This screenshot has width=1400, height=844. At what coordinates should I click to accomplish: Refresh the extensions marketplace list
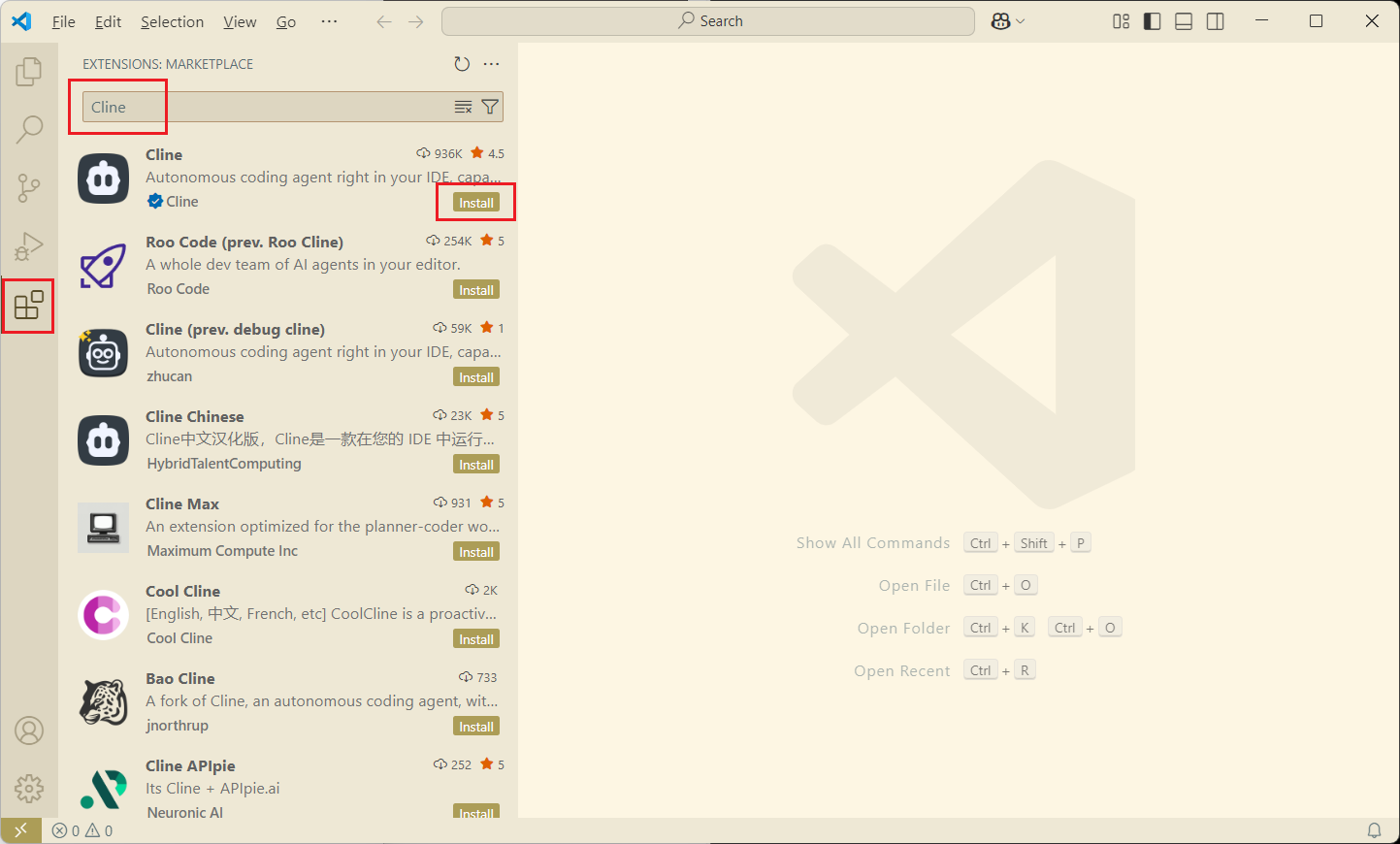(x=462, y=64)
